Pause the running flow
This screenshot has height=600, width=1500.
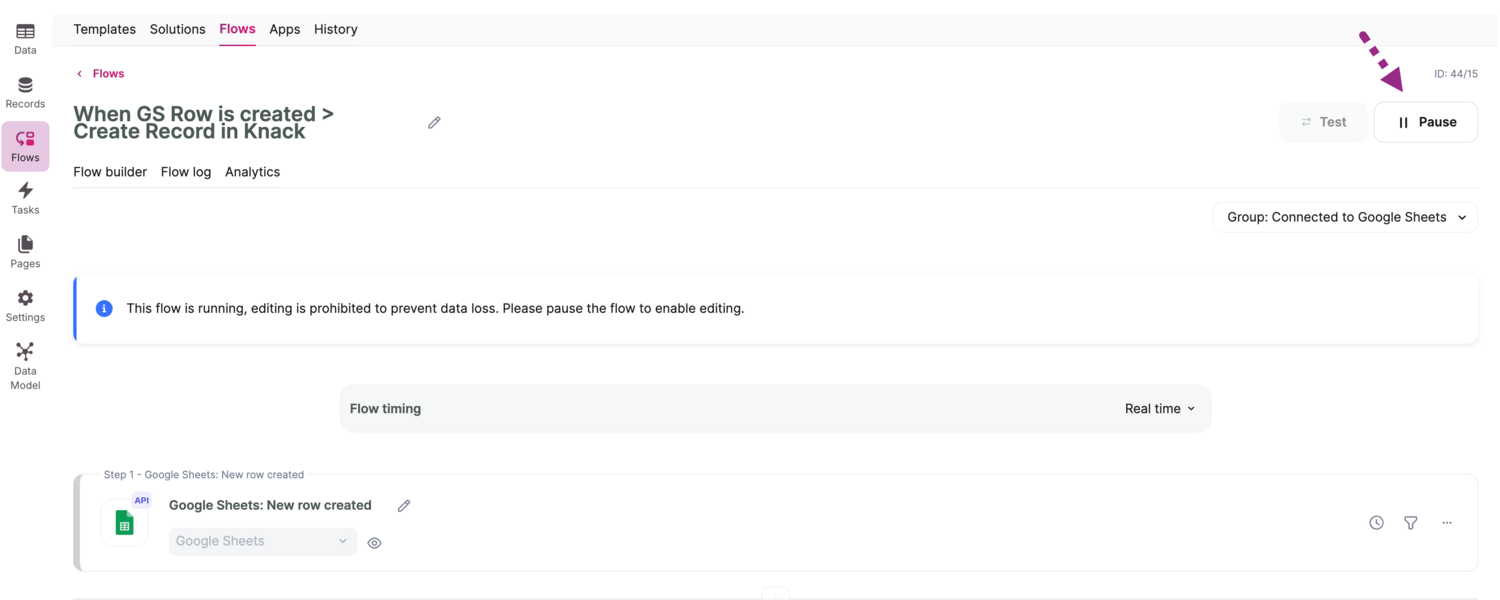pos(1425,122)
